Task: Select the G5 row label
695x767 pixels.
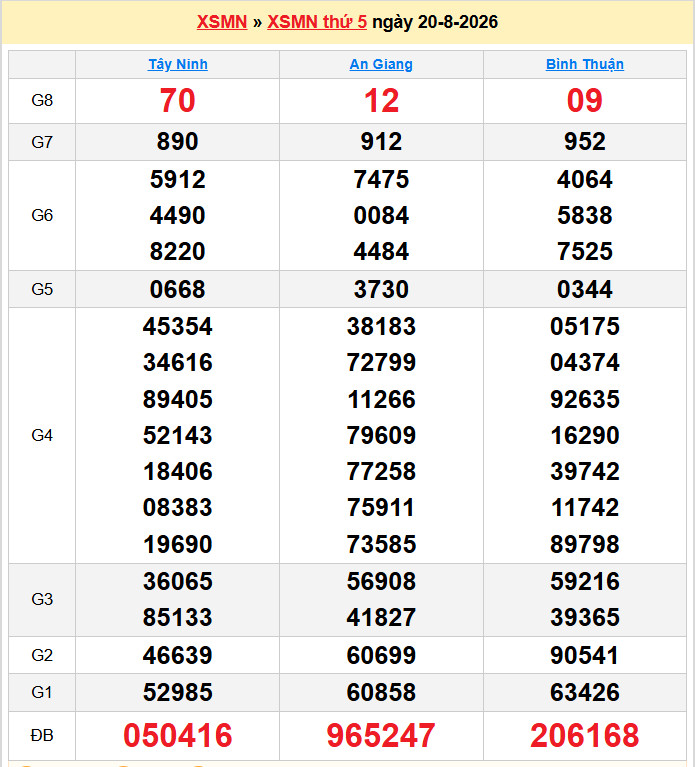Action: [42, 289]
